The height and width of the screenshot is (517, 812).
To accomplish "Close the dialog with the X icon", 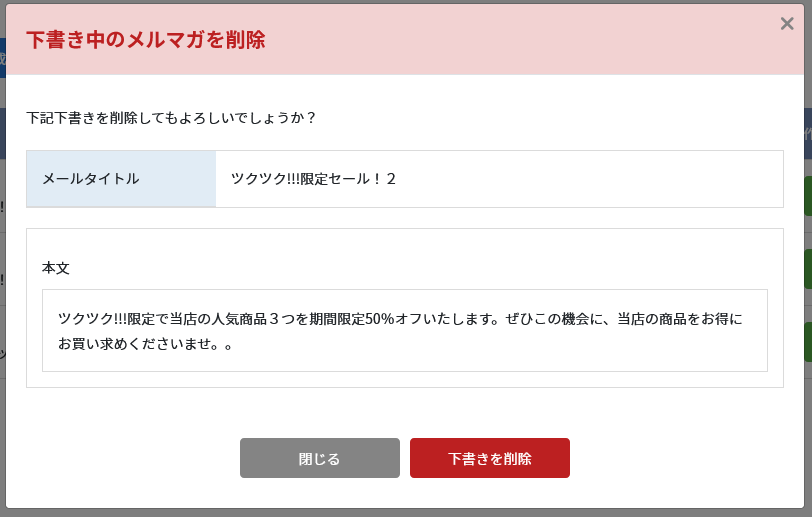I will [787, 23].
